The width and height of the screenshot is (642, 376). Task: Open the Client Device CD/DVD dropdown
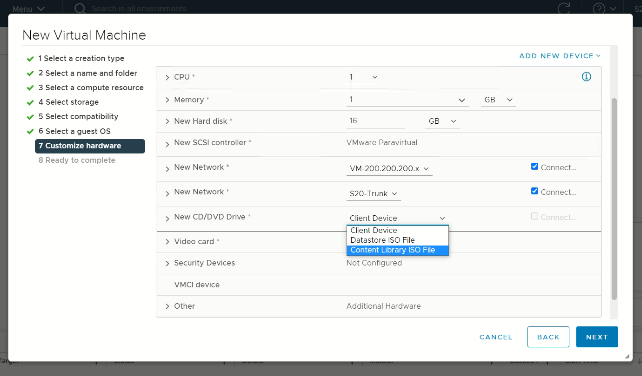(x=397, y=218)
